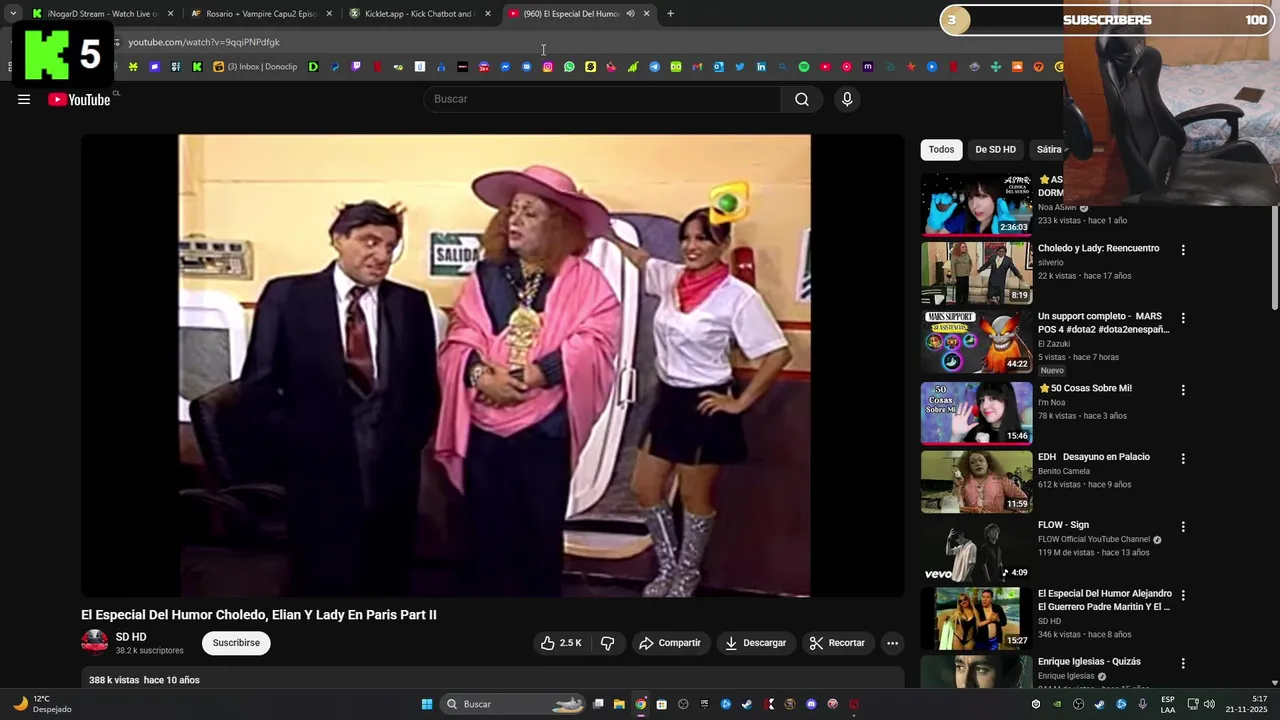
Task: Open the Windows Start menu
Action: click(427, 704)
